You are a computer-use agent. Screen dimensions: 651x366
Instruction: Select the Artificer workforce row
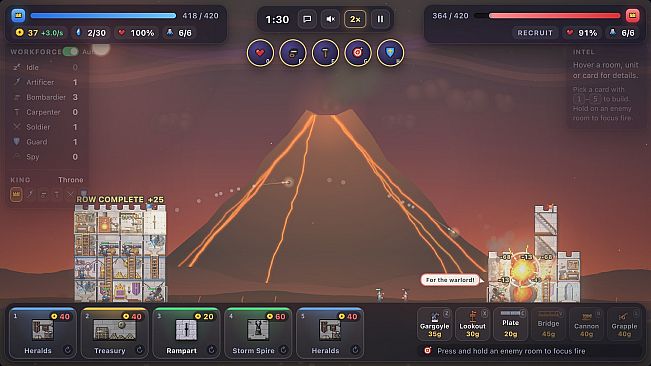[45, 82]
